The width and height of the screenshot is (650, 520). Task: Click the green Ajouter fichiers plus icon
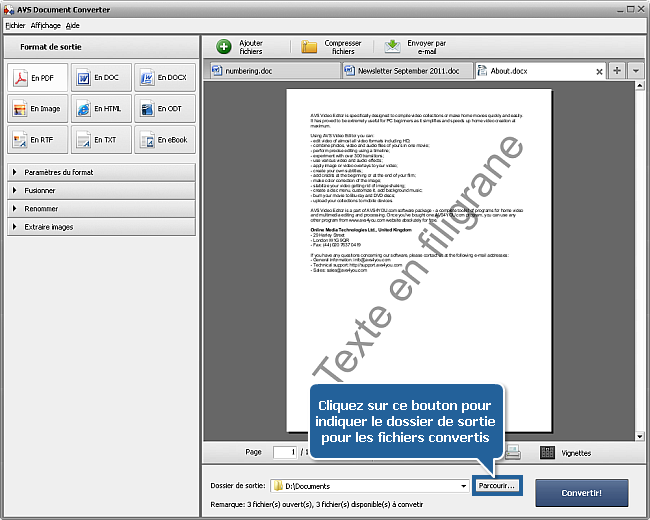coord(224,47)
